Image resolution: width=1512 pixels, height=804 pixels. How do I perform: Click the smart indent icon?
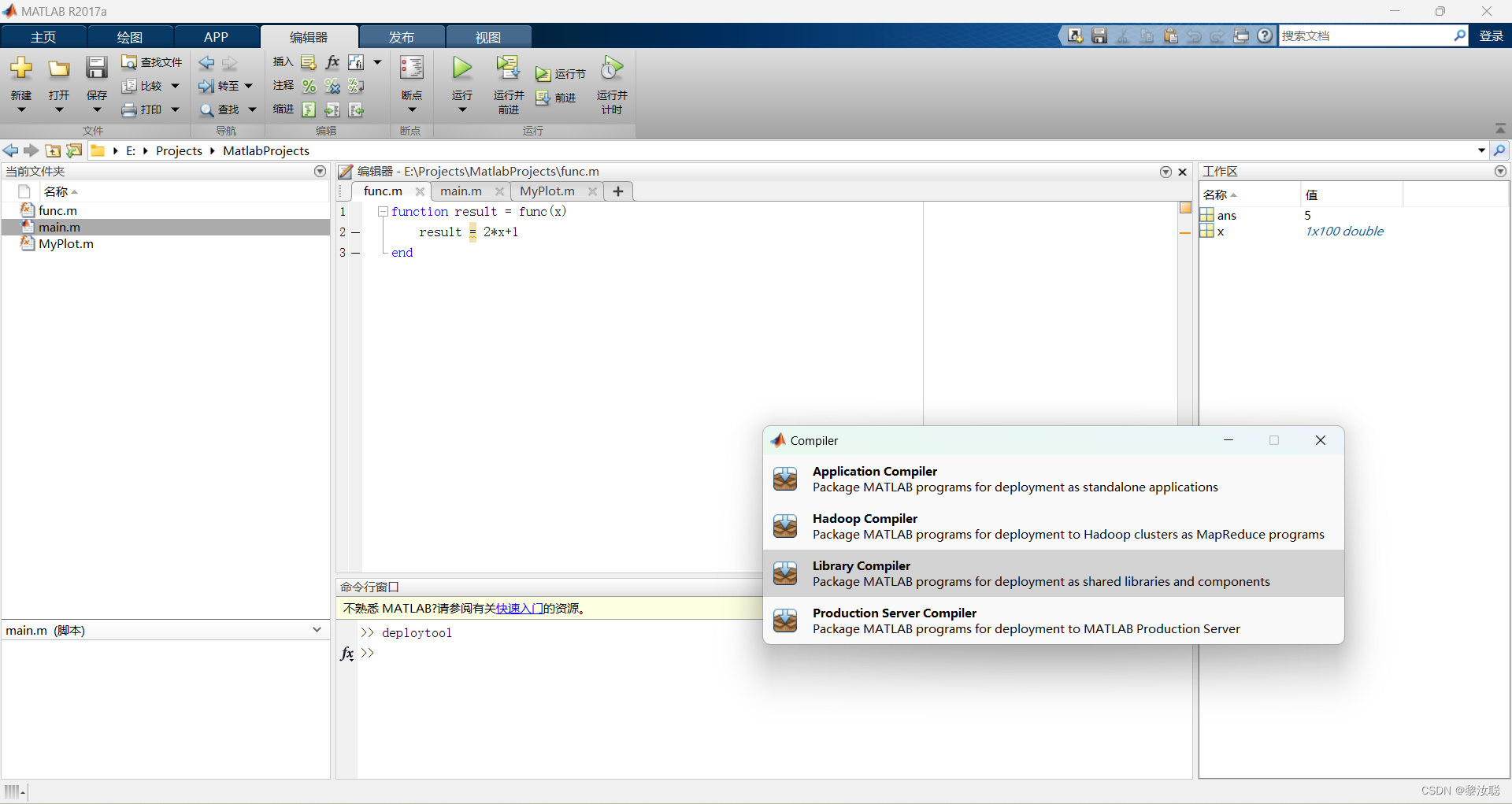pyautogui.click(x=309, y=109)
